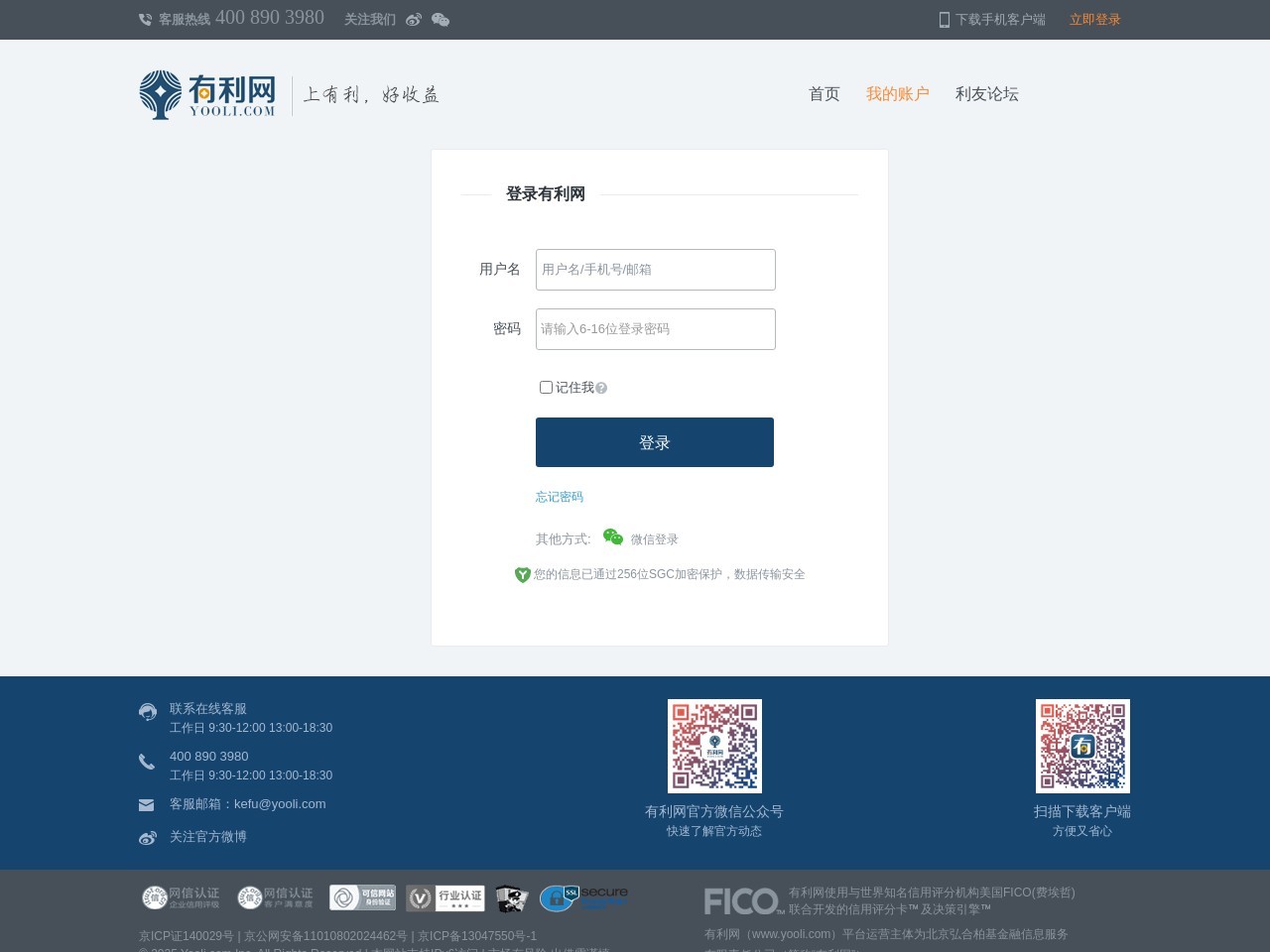Click the SSL secure badge
This screenshot has width=1270, height=952.
tap(583, 897)
